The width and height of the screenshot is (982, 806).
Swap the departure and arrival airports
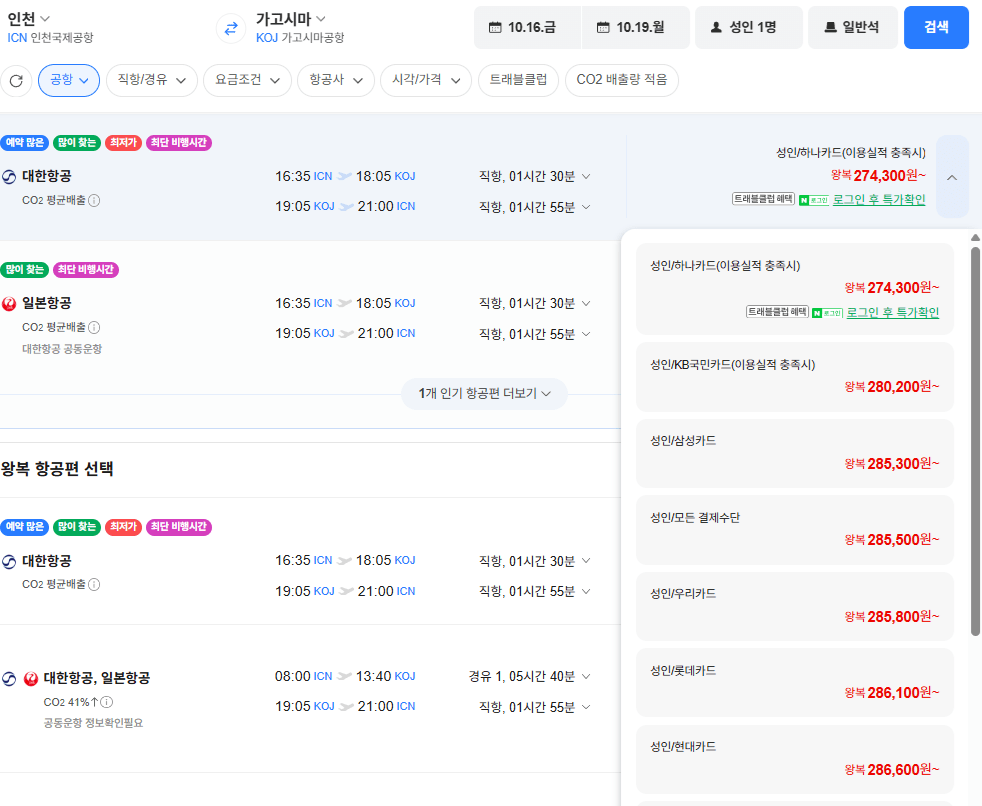(x=231, y=28)
